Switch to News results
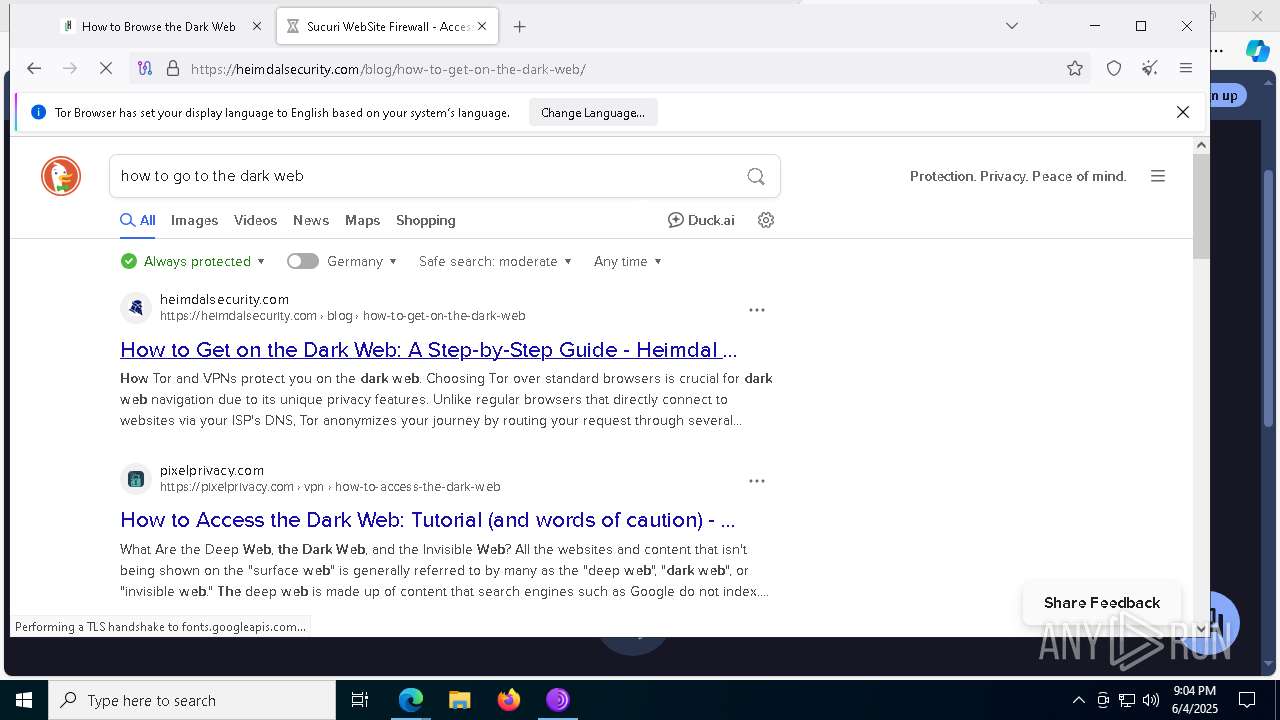The width and height of the screenshot is (1280, 720). [x=311, y=220]
